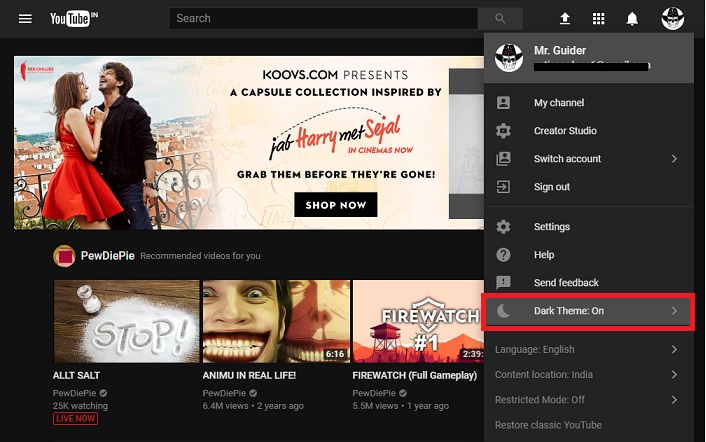Screen dimensions: 706x442
Task: Open Help from account menu
Action: [x=588, y=255]
